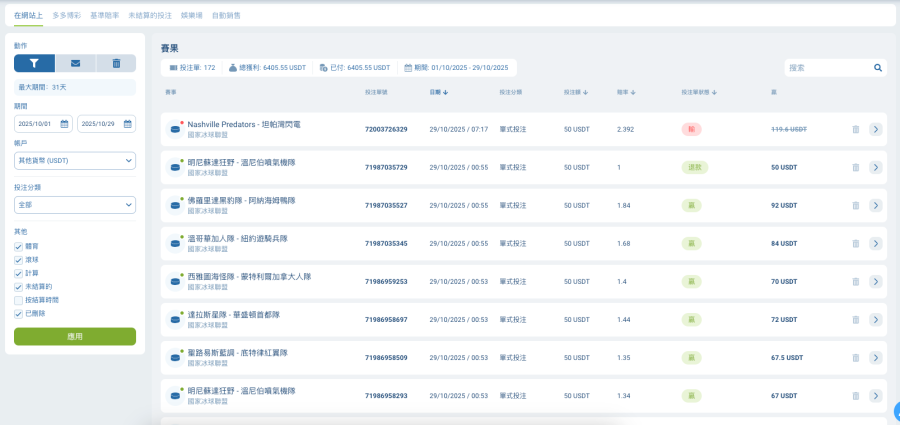This screenshot has width=900, height=425.
Task: Open details arrow for bet 71987035527
Action: tap(875, 205)
